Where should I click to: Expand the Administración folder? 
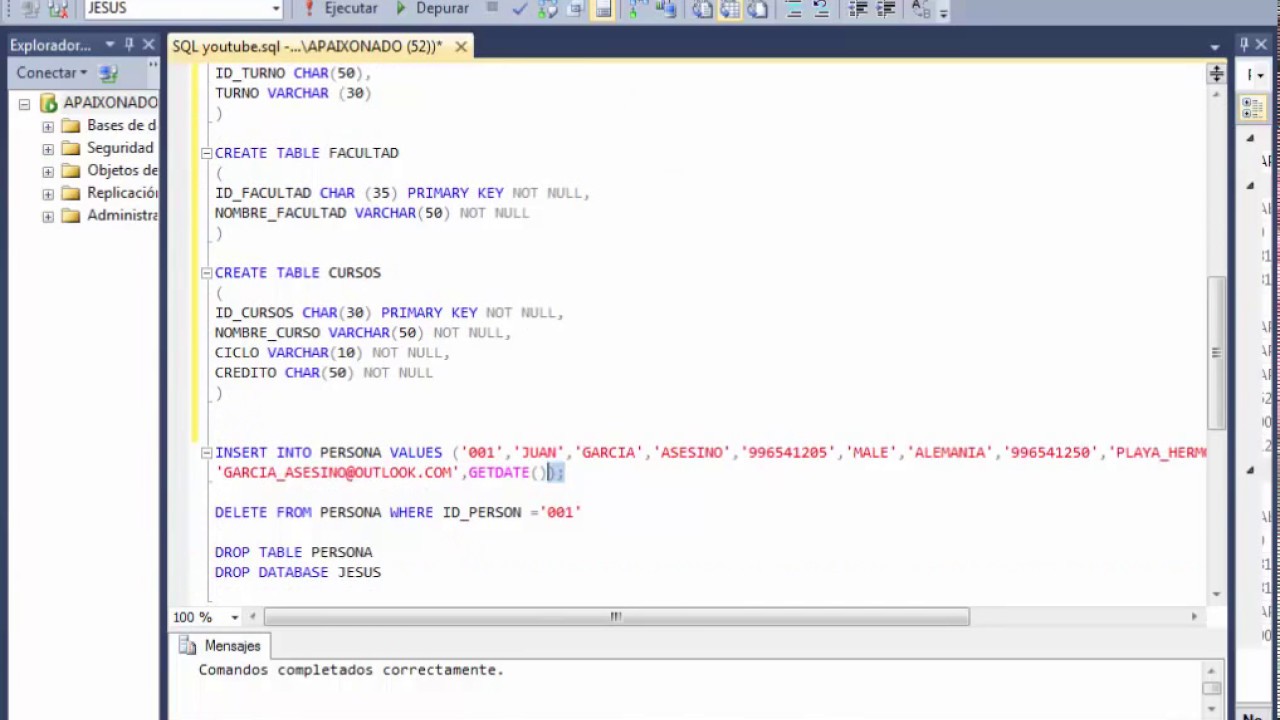tap(47, 216)
